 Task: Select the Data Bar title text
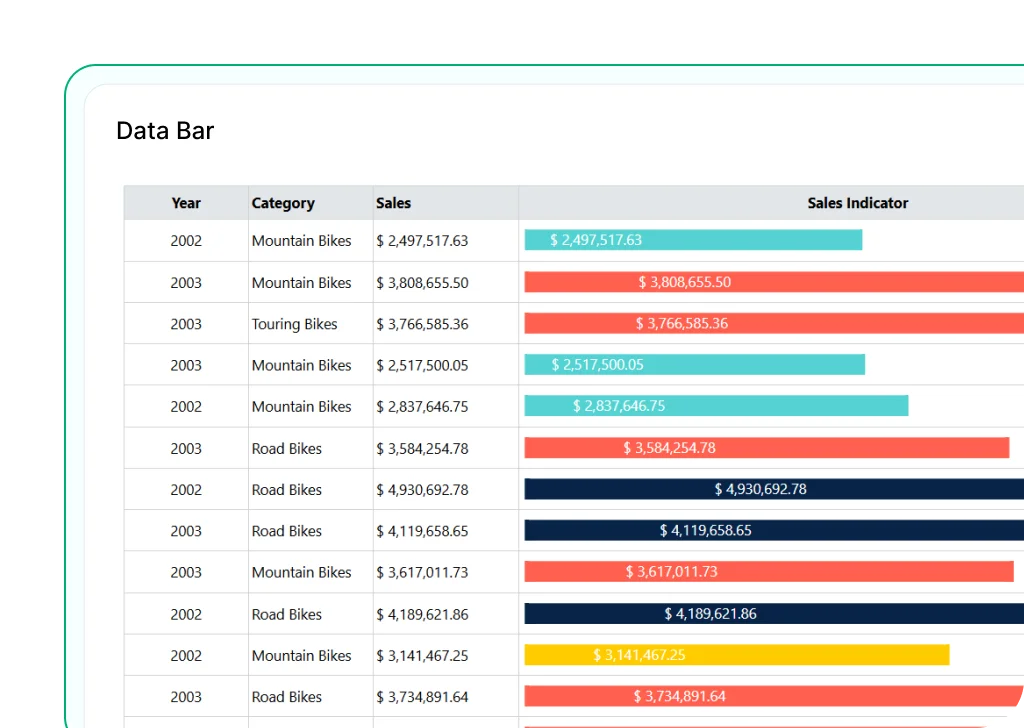click(165, 130)
